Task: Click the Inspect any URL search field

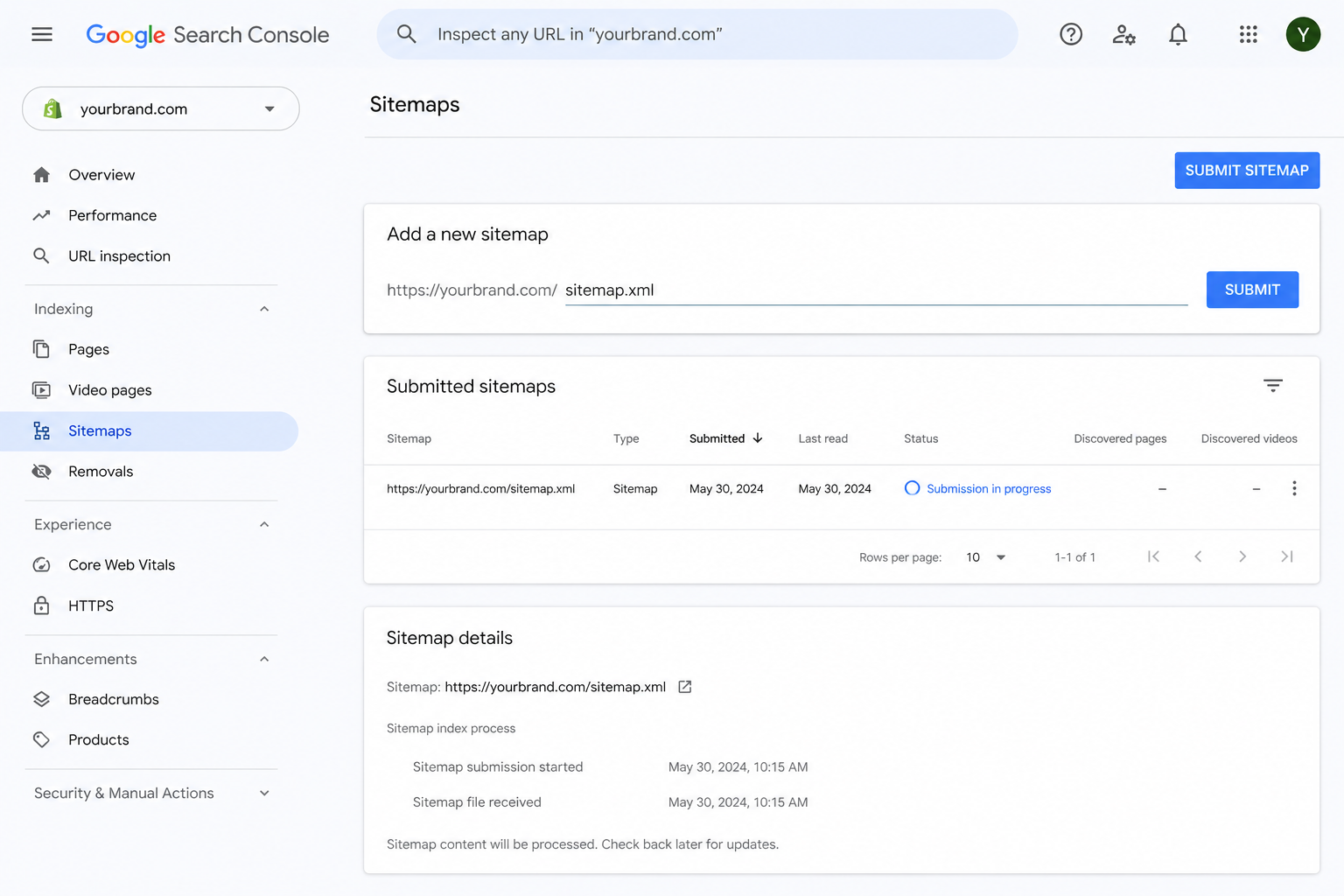Action: pyautogui.click(x=697, y=34)
